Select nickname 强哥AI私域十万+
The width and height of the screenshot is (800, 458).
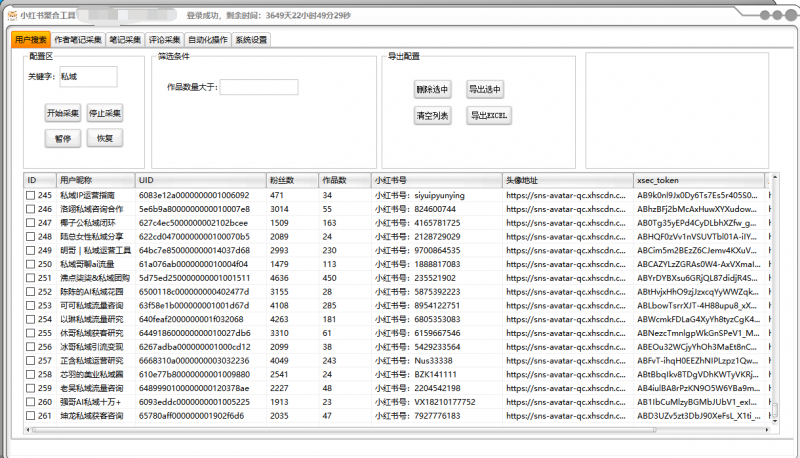click(x=90, y=402)
